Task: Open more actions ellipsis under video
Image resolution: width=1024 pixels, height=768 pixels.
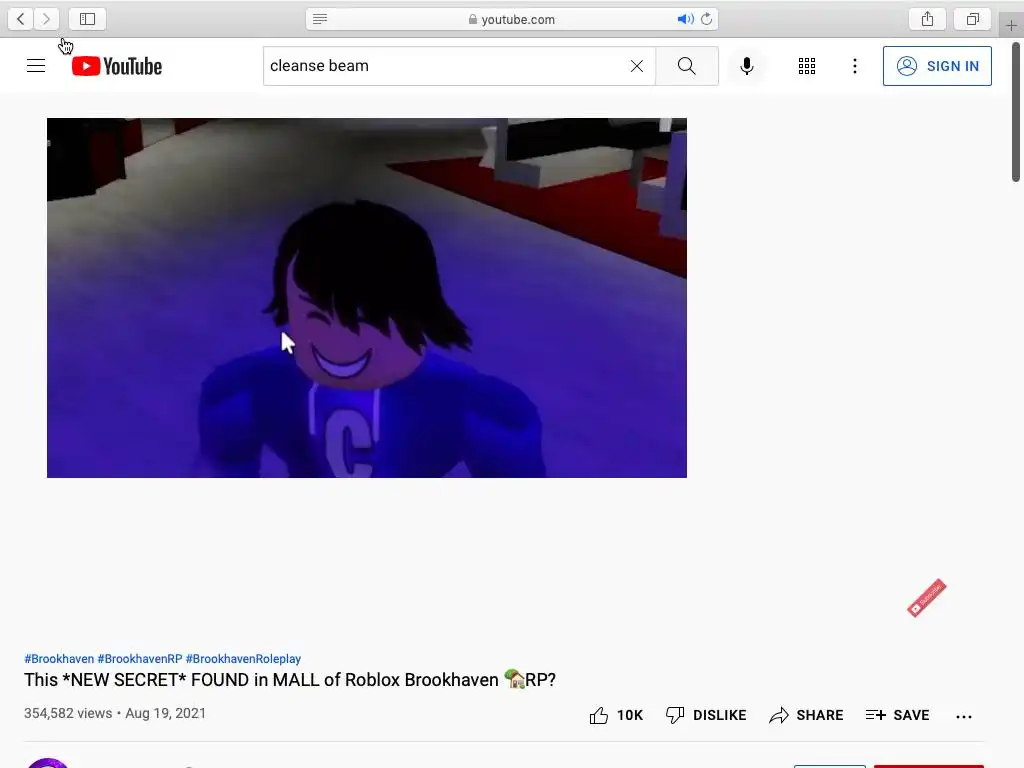Action: point(964,716)
